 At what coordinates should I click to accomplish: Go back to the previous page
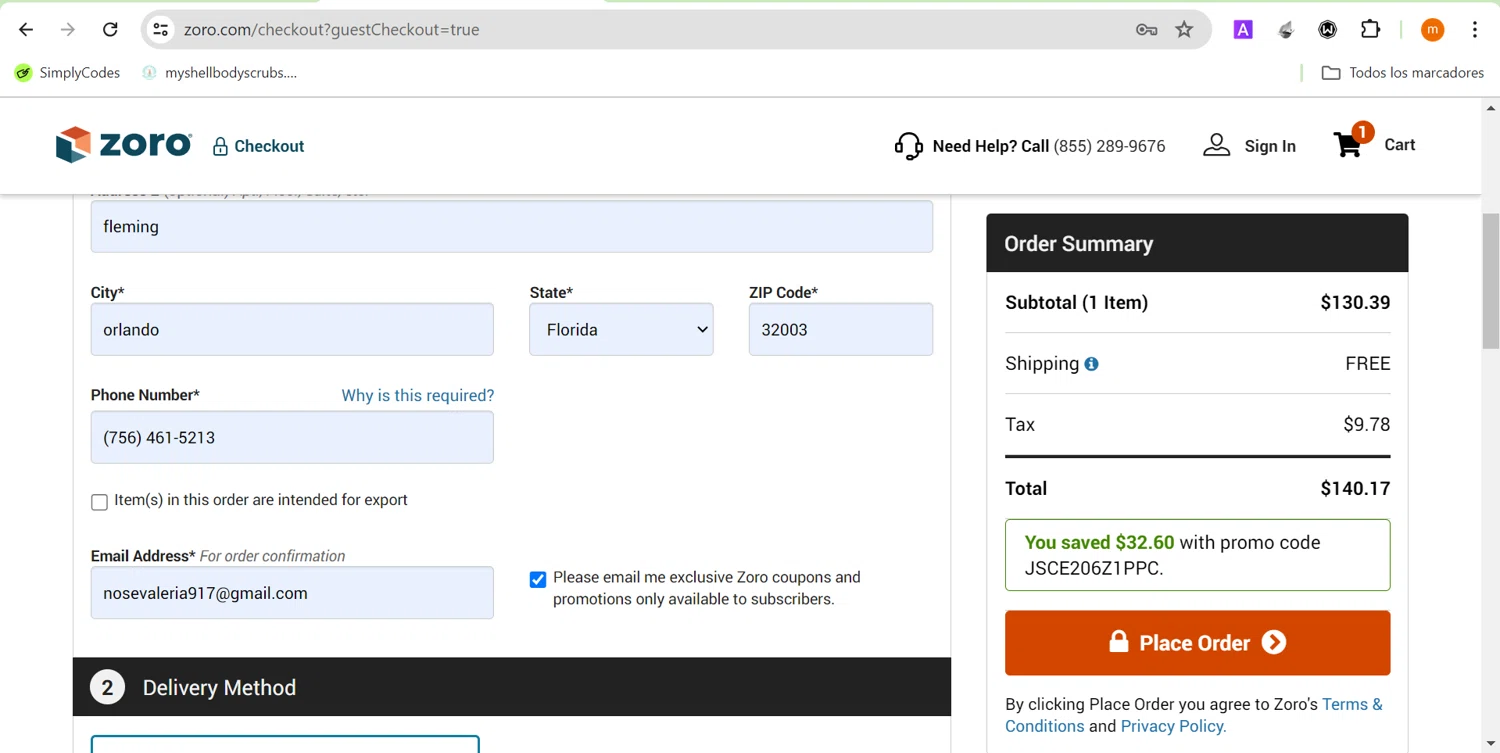point(26,30)
